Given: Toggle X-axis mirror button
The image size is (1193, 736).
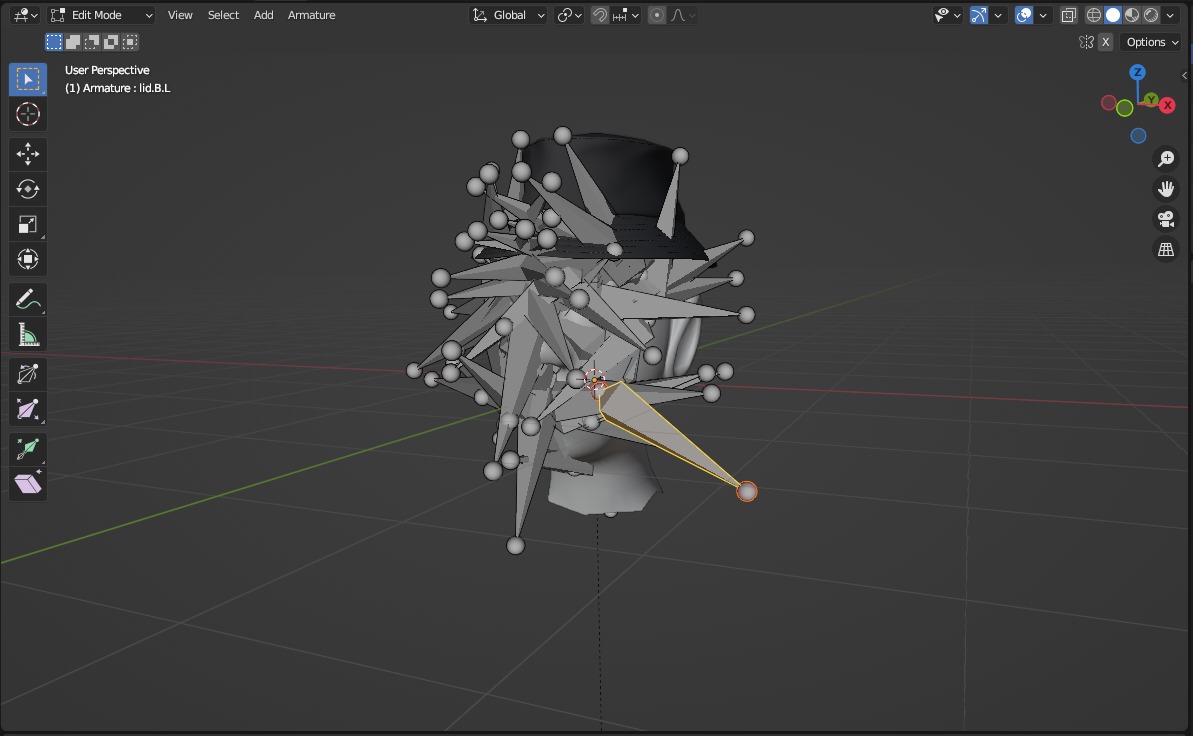Looking at the screenshot, I should pos(1106,42).
